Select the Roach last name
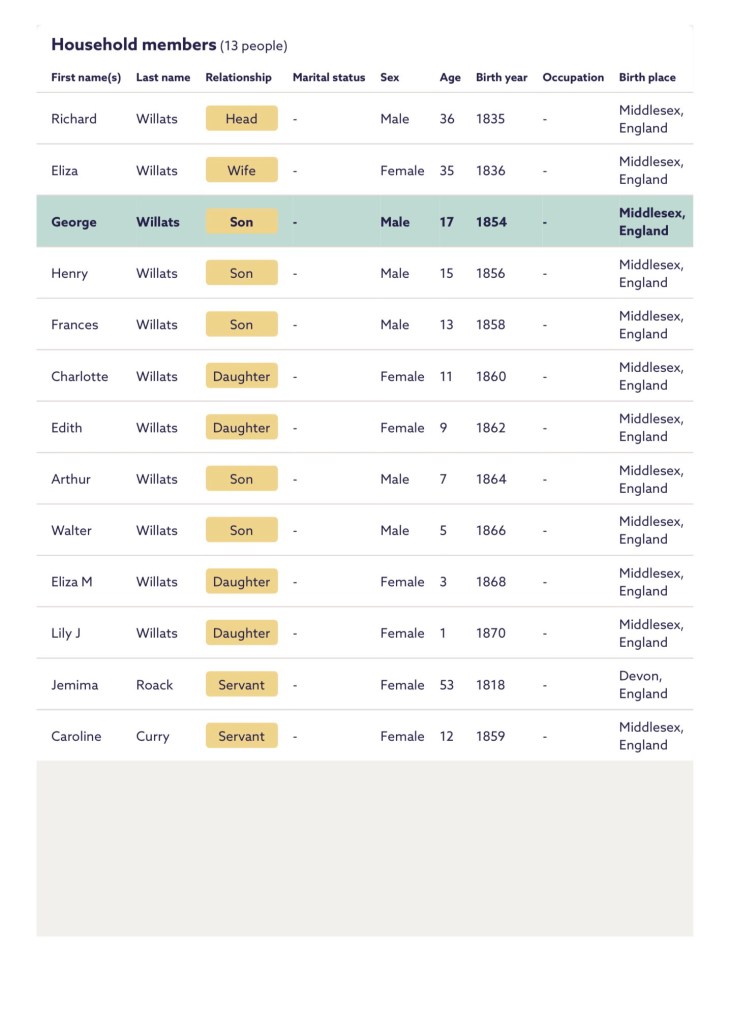 pyautogui.click(x=154, y=685)
